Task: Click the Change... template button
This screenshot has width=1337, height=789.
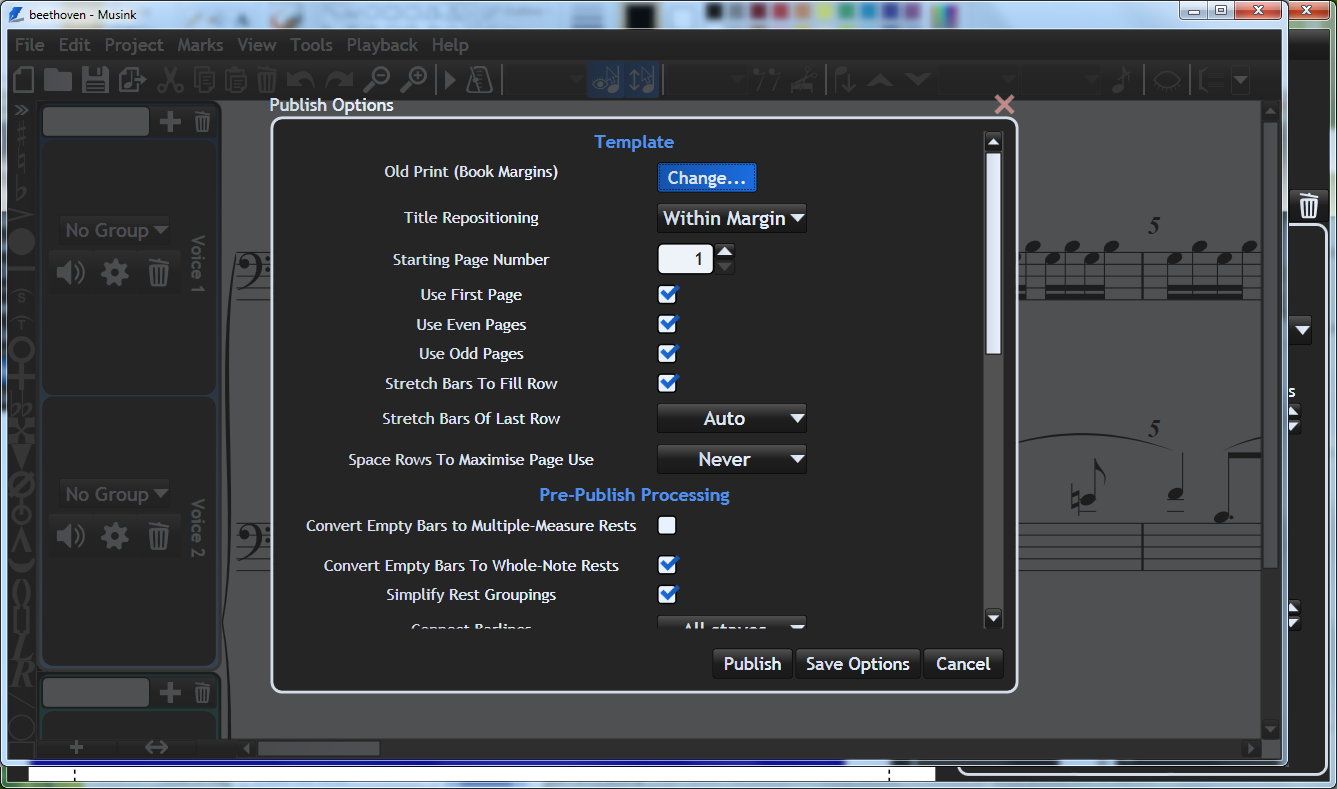Action: (707, 178)
